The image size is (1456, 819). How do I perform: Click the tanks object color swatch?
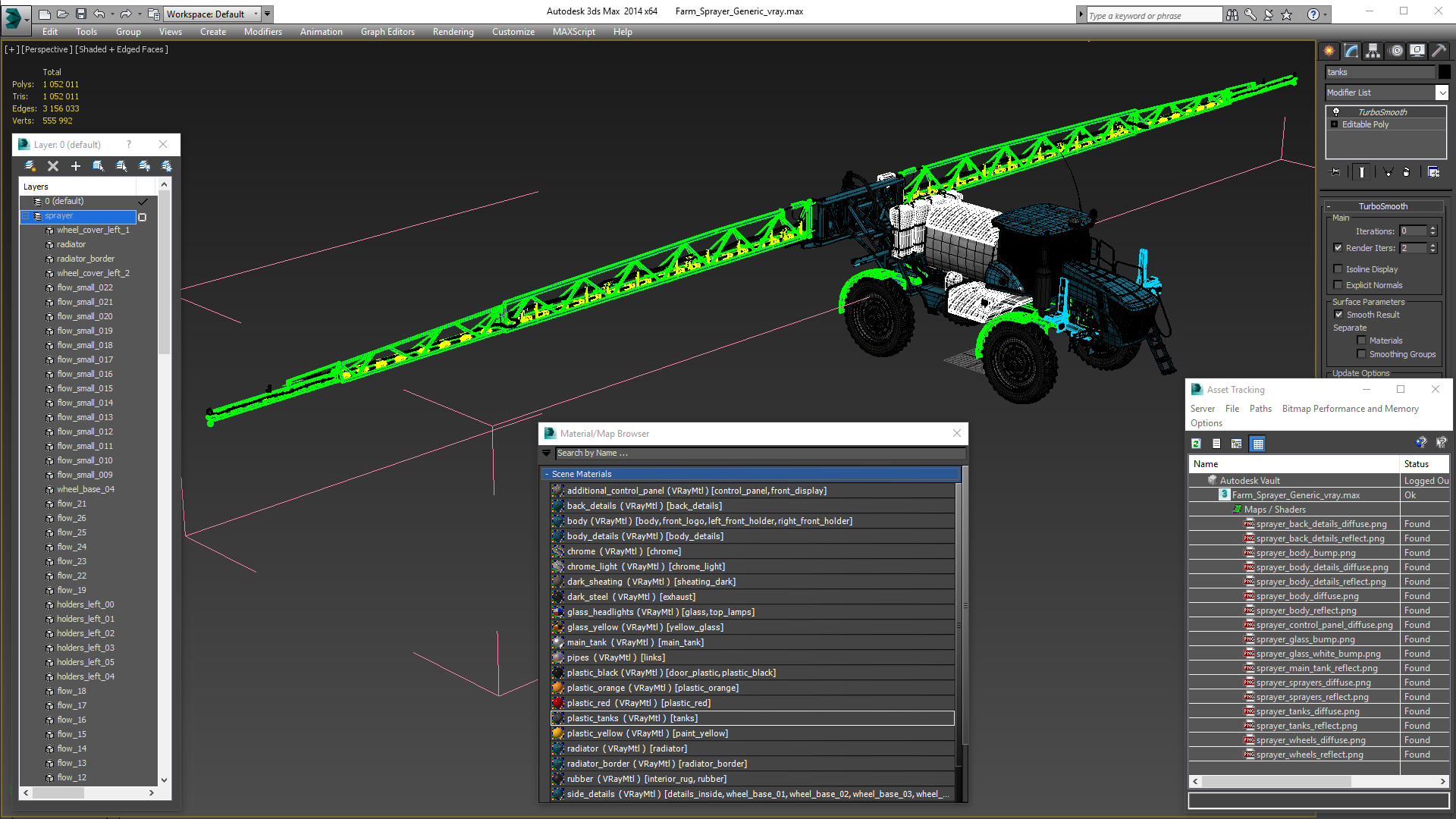(1444, 72)
